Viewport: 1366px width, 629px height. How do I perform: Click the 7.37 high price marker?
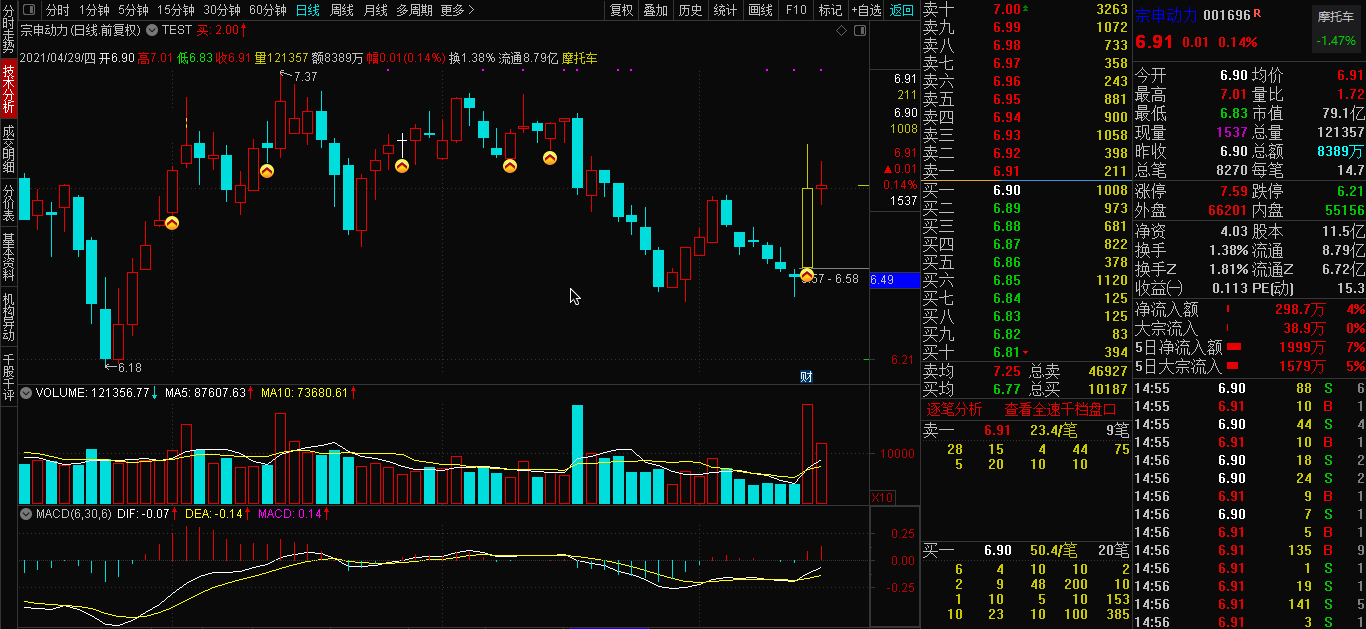[x=305, y=77]
